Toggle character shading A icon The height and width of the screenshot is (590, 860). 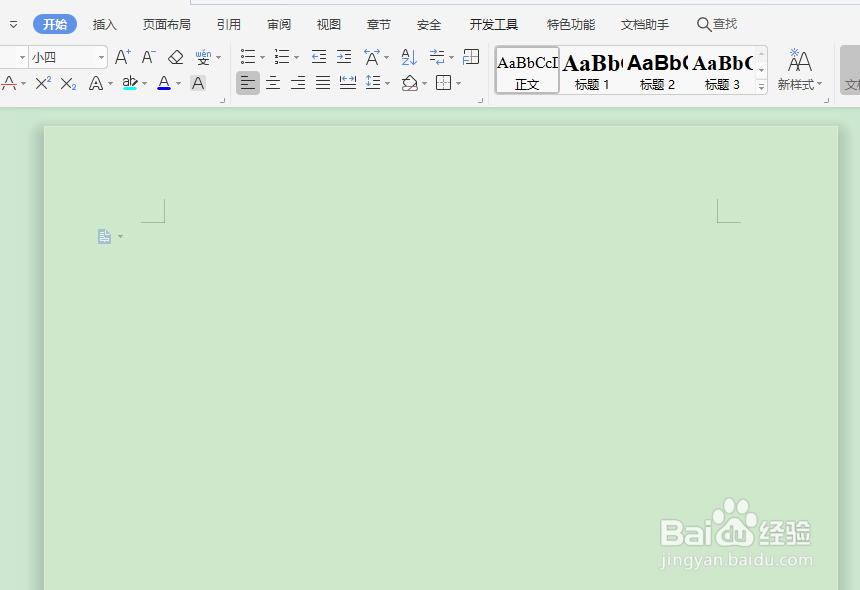pos(198,83)
